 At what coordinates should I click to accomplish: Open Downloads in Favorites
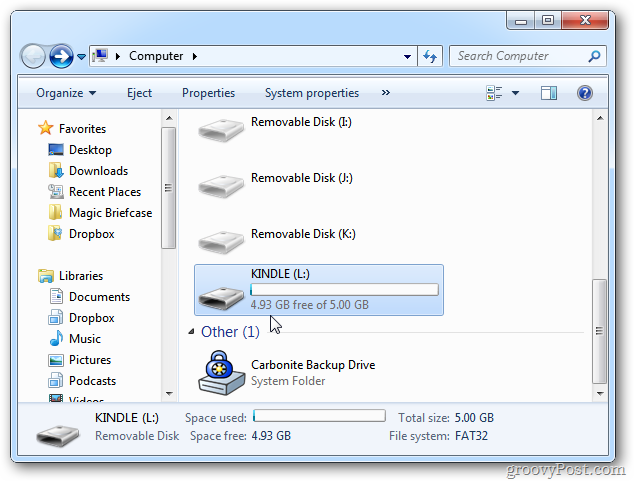tap(98, 171)
